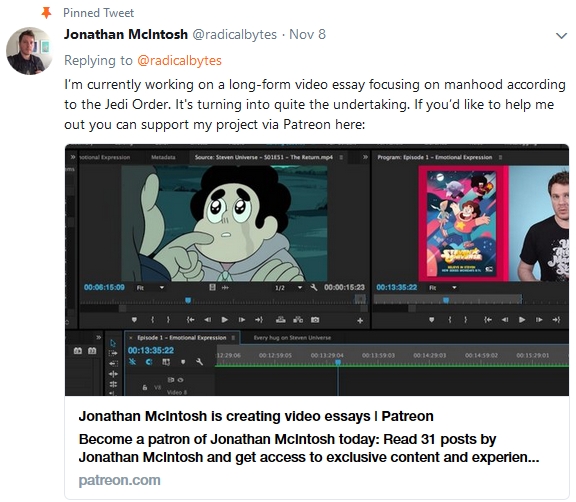This screenshot has width=576, height=502.
Task: Click the Program monitor playhead marker
Action: click(x=446, y=300)
